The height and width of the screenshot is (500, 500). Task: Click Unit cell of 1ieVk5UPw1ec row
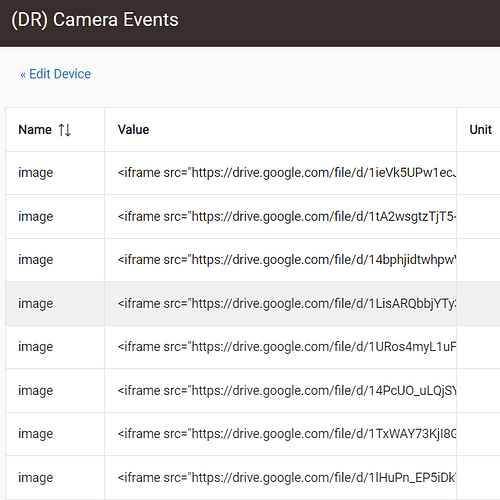point(478,173)
